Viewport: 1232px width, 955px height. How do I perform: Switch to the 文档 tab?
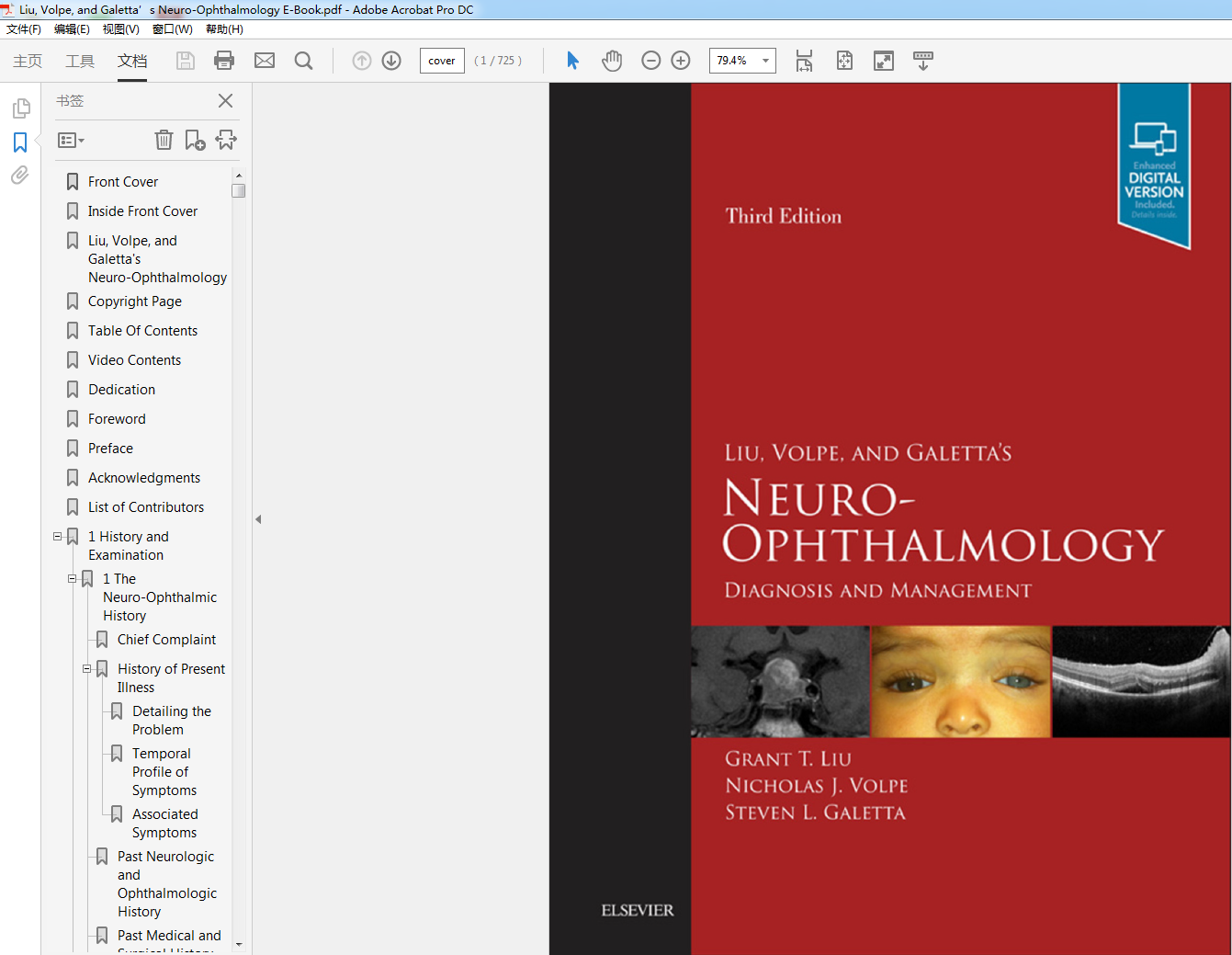(132, 61)
